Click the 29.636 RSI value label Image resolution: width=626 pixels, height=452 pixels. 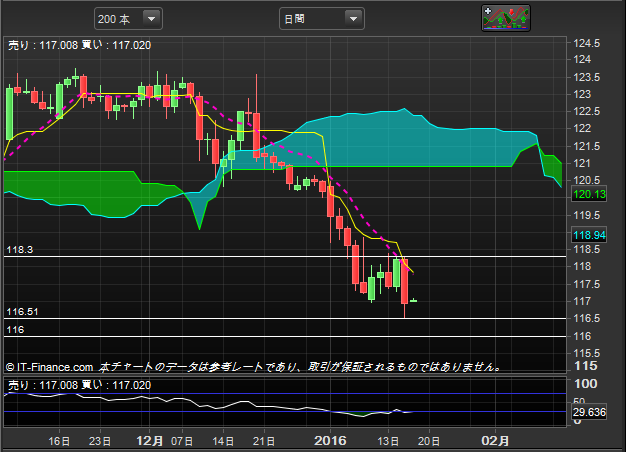tap(589, 412)
